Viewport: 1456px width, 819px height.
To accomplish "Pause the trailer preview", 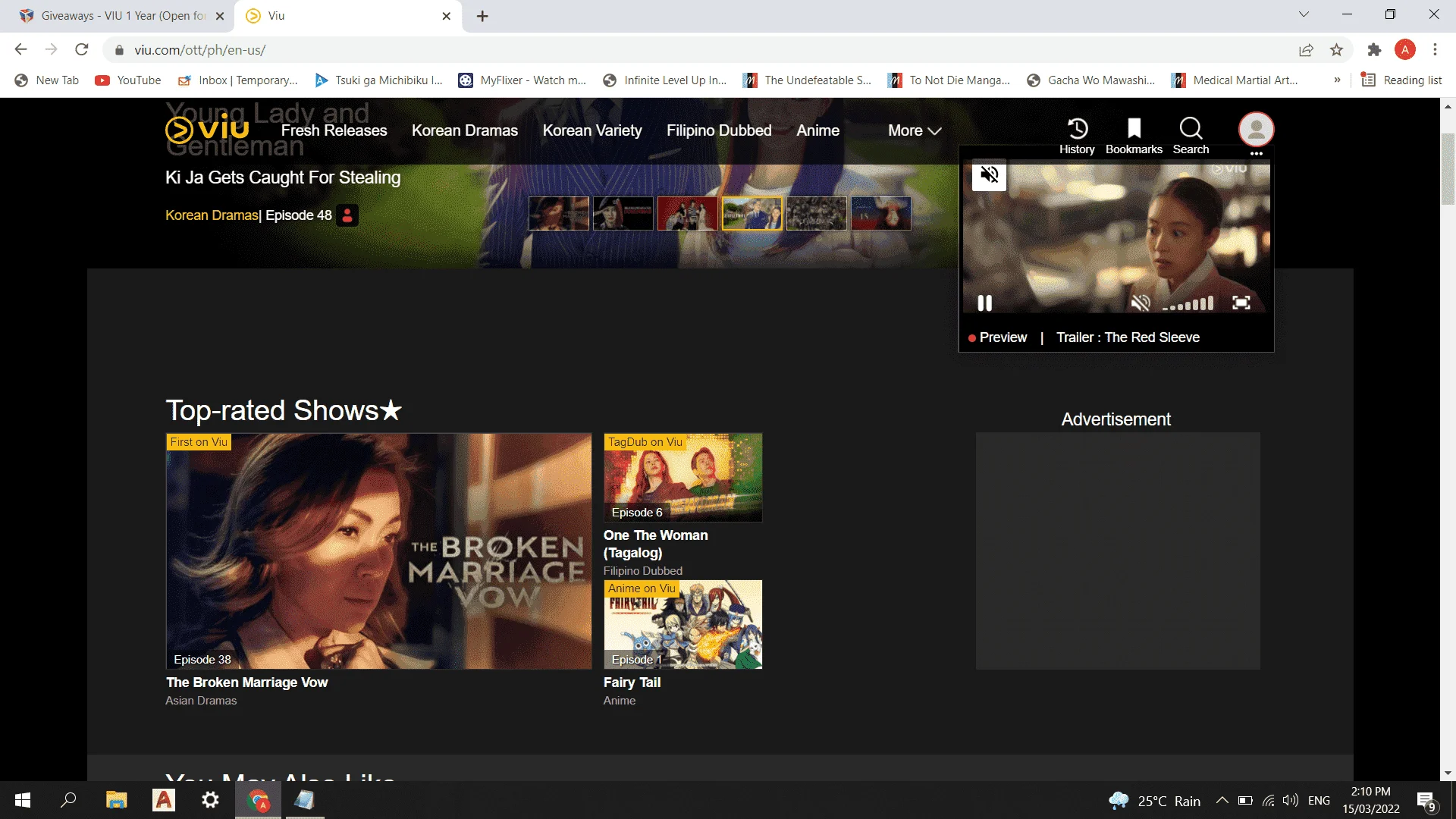I will (984, 303).
